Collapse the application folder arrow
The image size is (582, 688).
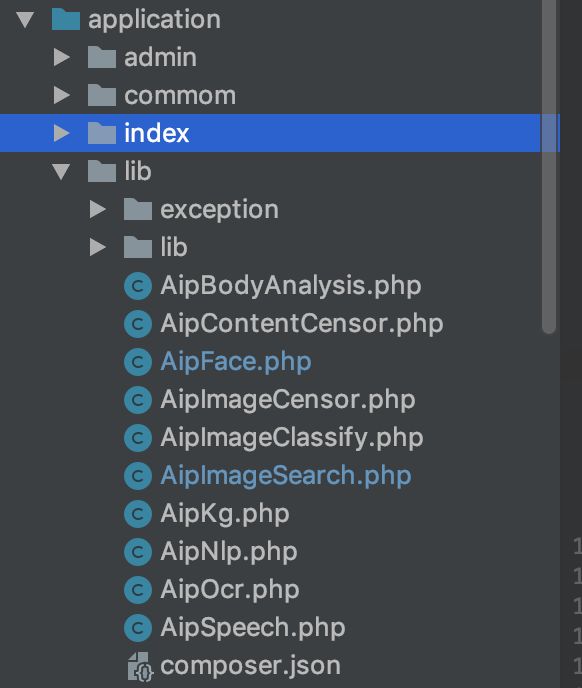click(25, 20)
